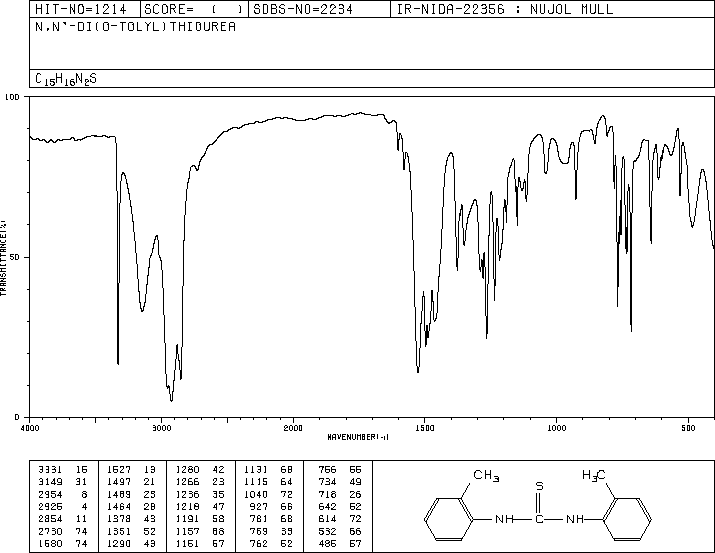Select the 532 peak table cell
This screenshot has height=553, width=715.
pyautogui.click(x=327, y=532)
